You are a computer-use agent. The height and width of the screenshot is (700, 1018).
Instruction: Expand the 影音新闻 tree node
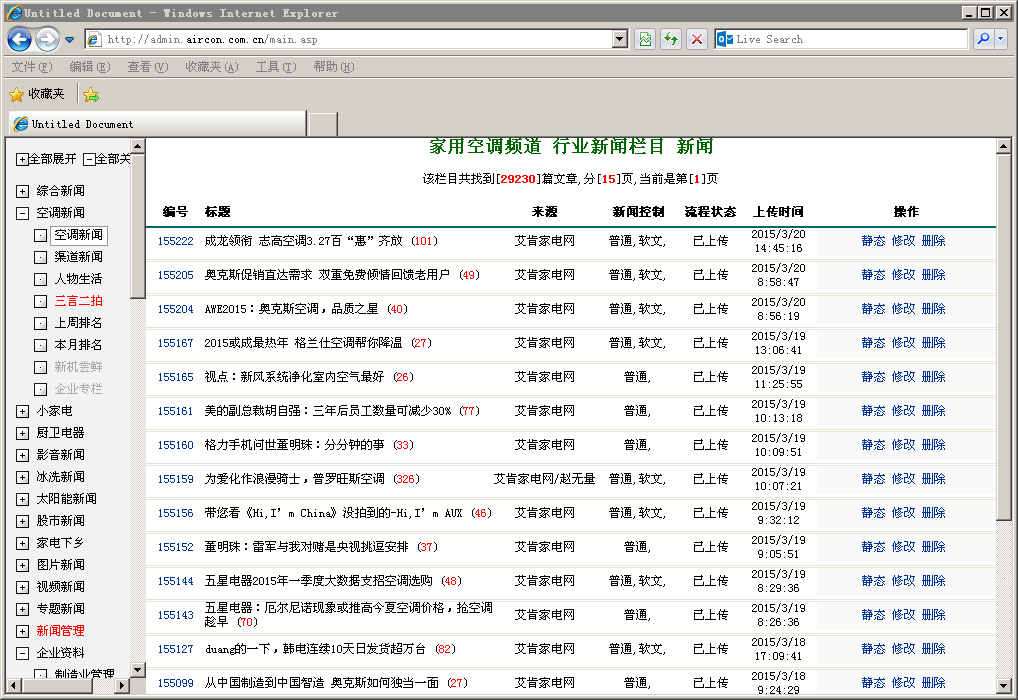23,456
